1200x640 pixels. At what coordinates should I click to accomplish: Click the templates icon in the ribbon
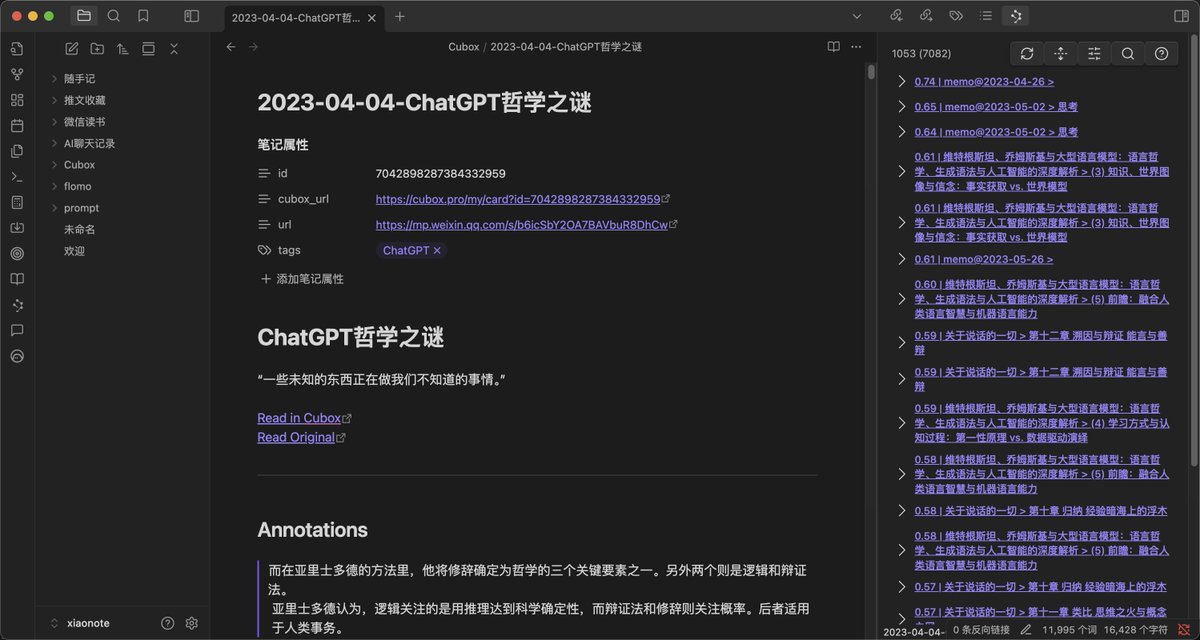[17, 151]
